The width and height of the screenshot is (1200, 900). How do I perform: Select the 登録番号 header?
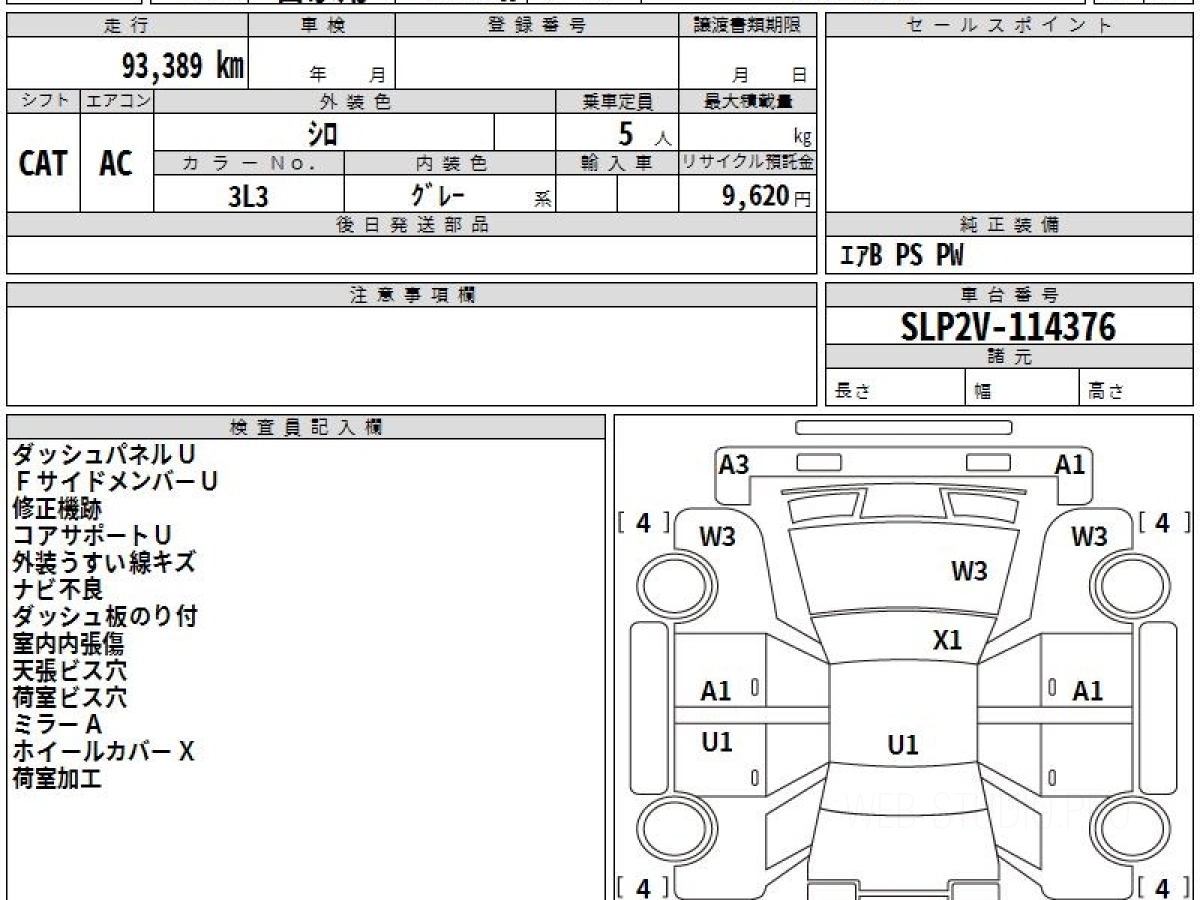pyautogui.click(x=537, y=26)
